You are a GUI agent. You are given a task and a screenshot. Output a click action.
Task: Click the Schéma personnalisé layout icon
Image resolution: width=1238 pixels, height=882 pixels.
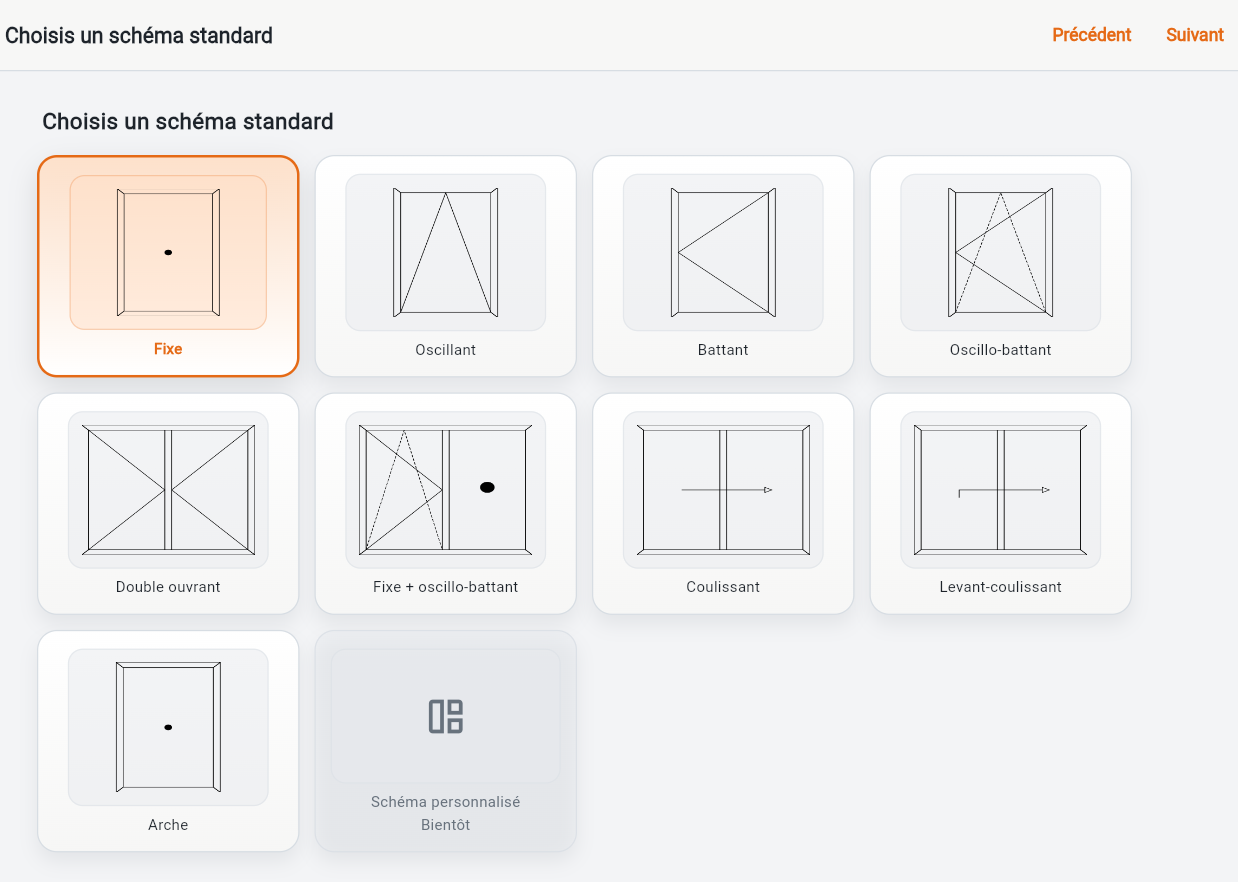point(446,716)
